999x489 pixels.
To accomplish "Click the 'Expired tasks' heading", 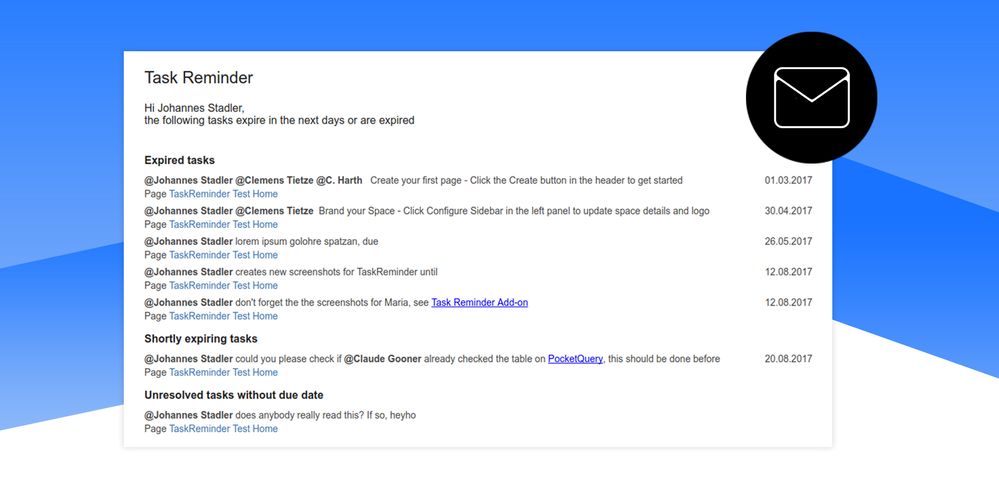I will point(180,160).
